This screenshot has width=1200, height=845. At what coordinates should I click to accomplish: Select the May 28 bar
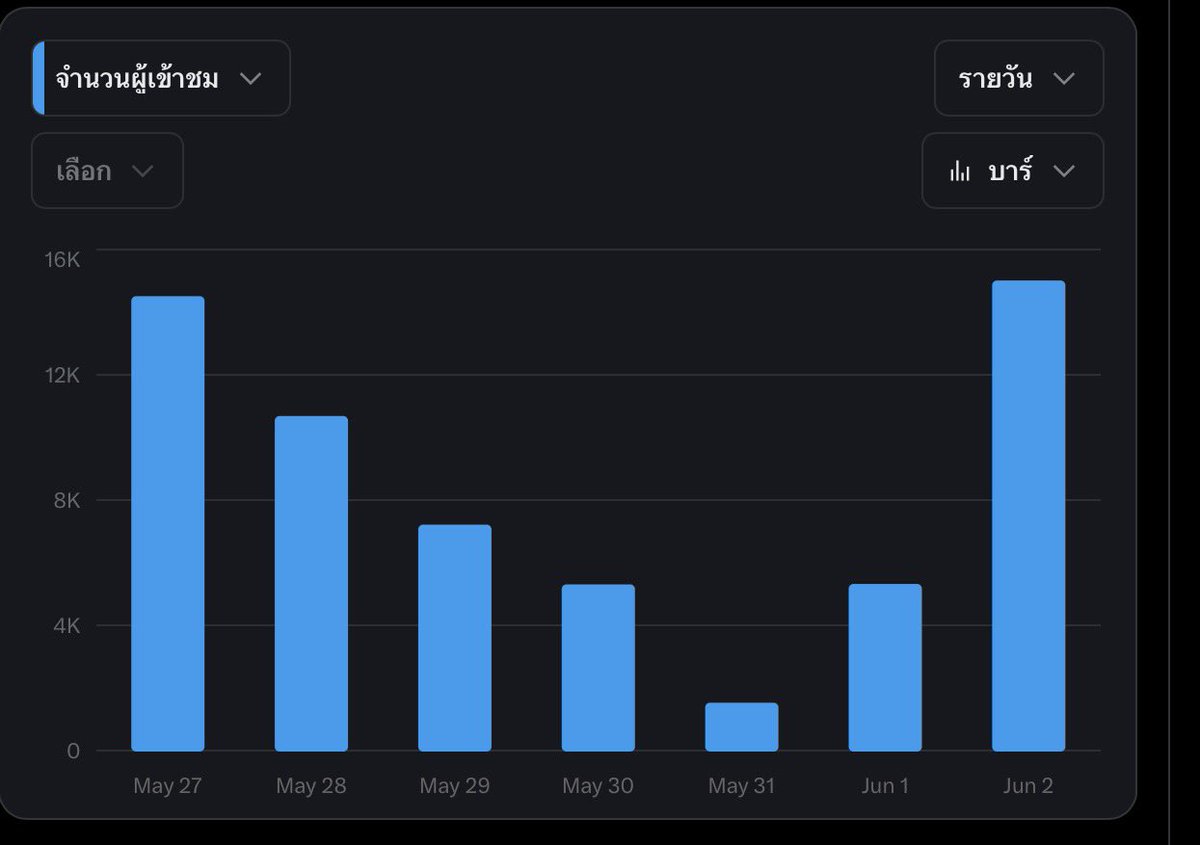point(311,583)
